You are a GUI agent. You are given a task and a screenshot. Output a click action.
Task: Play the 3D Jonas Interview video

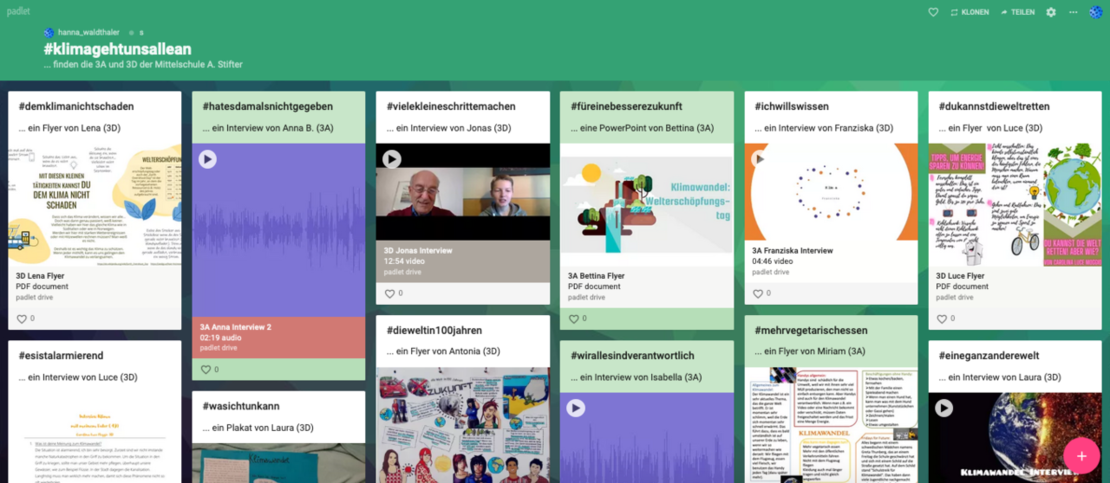(x=391, y=159)
